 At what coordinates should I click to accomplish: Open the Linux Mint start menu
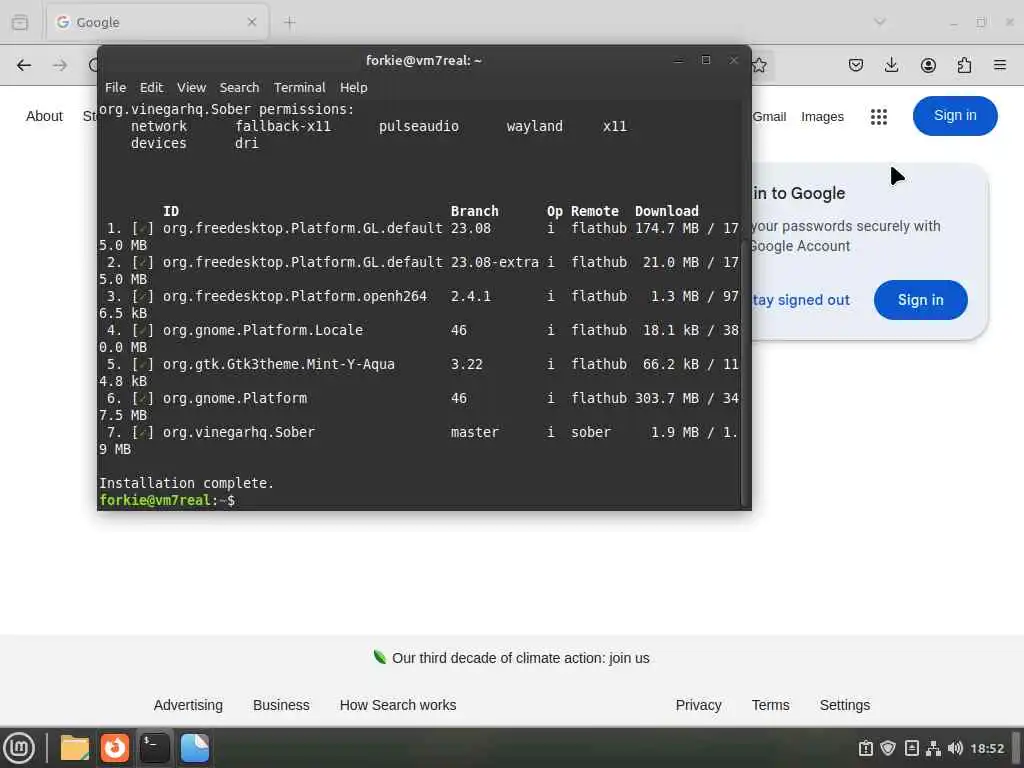[x=19, y=748]
